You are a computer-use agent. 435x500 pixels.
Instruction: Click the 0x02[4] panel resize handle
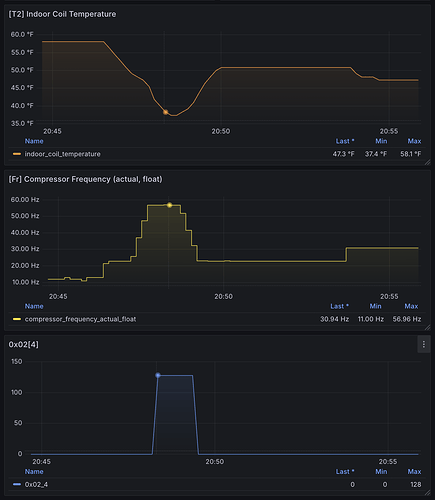click(427, 493)
